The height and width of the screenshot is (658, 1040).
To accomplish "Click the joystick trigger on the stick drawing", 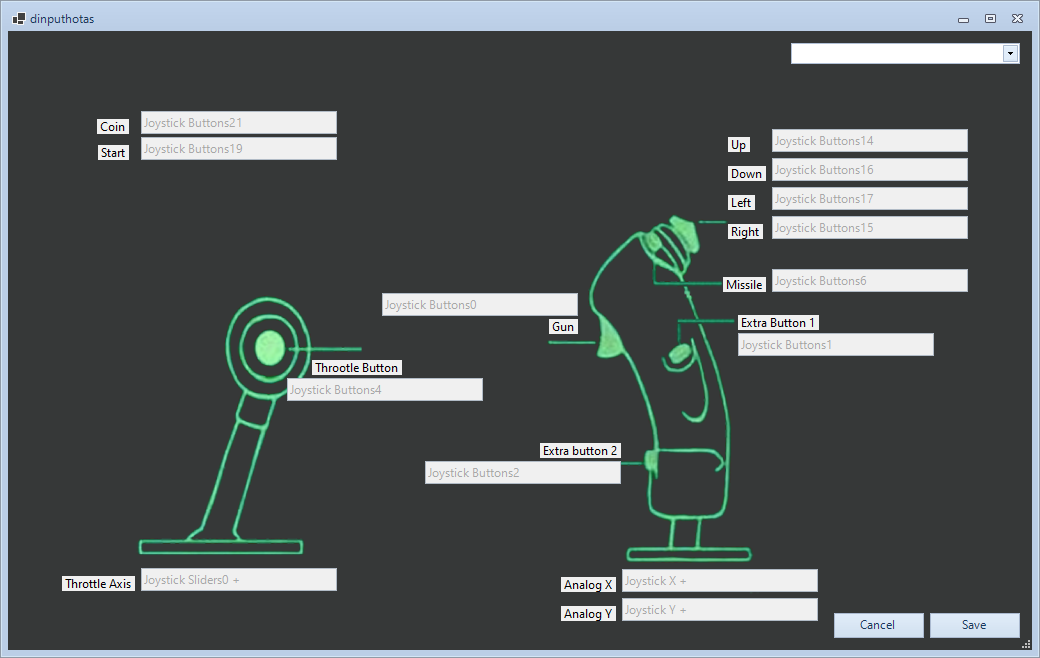I will click(x=609, y=338).
